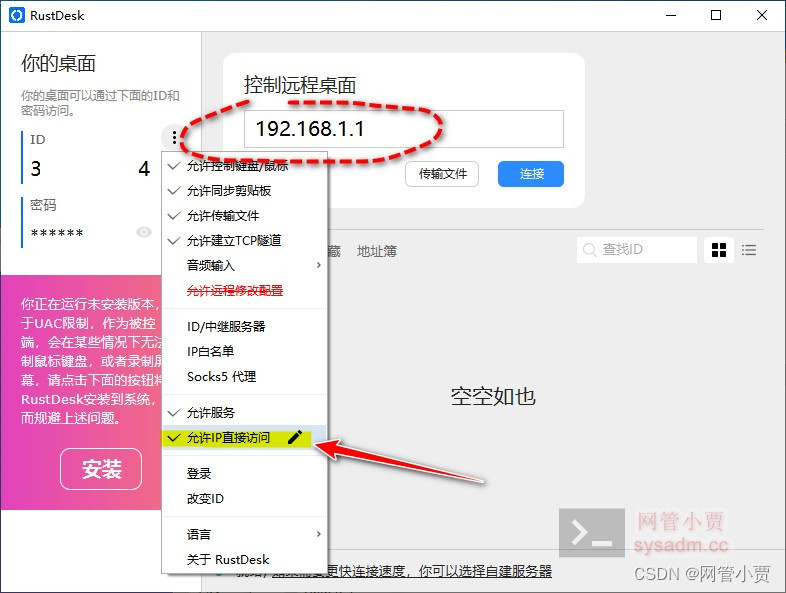786x593 pixels.
Task: Toggle 允许远程修改配置 option
Action: [245, 291]
